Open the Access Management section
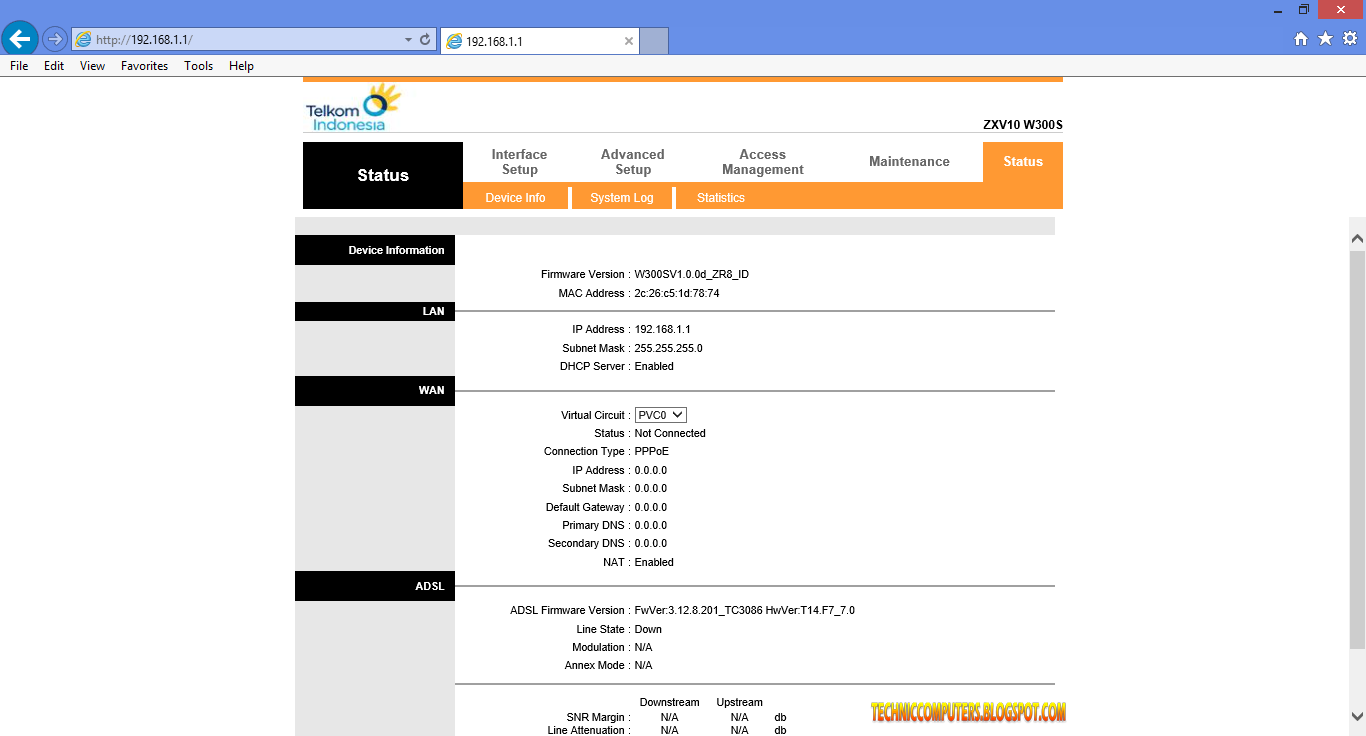 click(762, 161)
